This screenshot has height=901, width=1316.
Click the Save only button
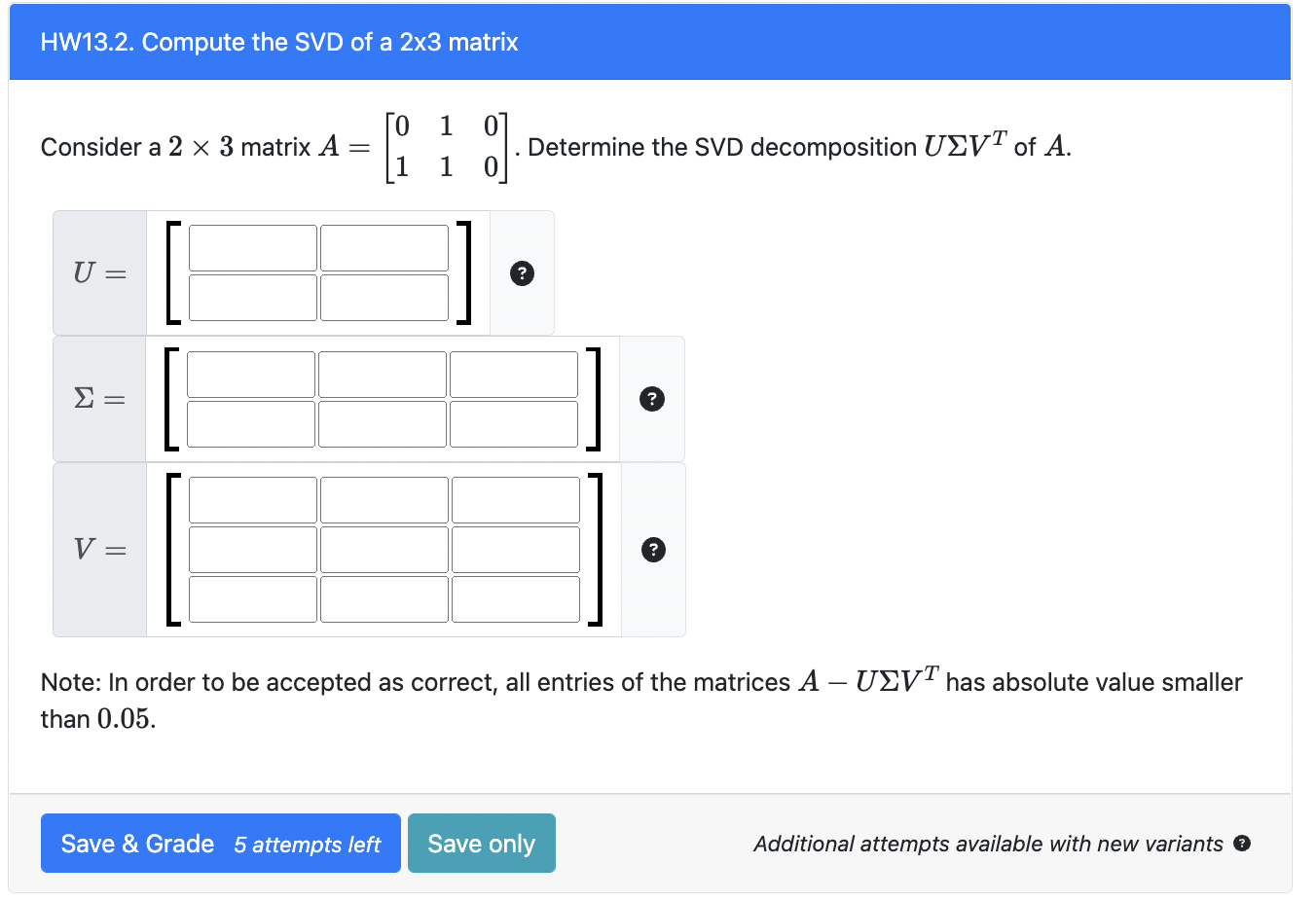coord(481,843)
